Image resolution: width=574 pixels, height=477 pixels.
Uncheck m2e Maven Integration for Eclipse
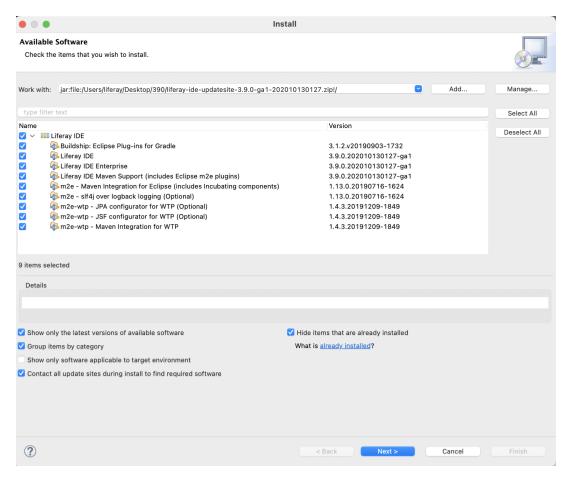click(x=22, y=186)
